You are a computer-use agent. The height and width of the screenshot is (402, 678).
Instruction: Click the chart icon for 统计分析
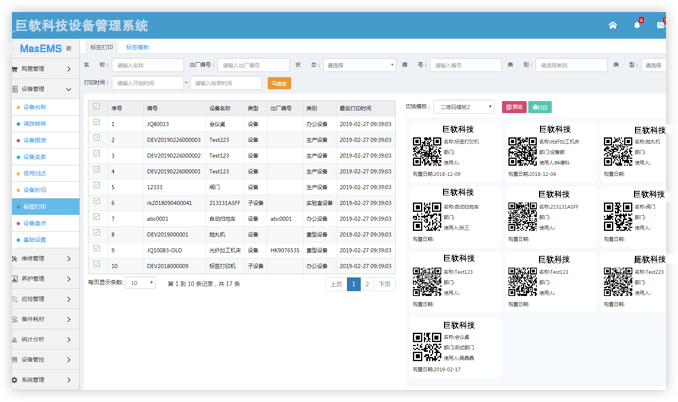click(15, 339)
